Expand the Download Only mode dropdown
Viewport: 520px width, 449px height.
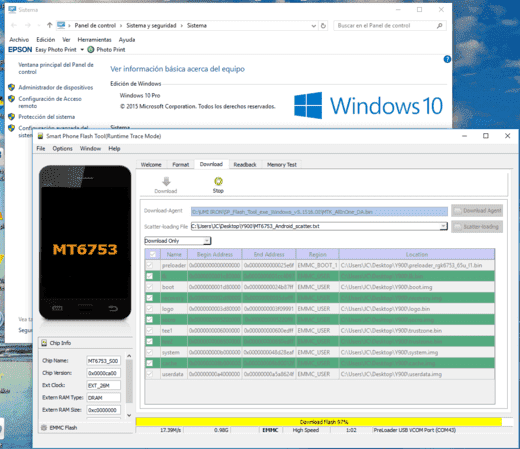(207, 241)
